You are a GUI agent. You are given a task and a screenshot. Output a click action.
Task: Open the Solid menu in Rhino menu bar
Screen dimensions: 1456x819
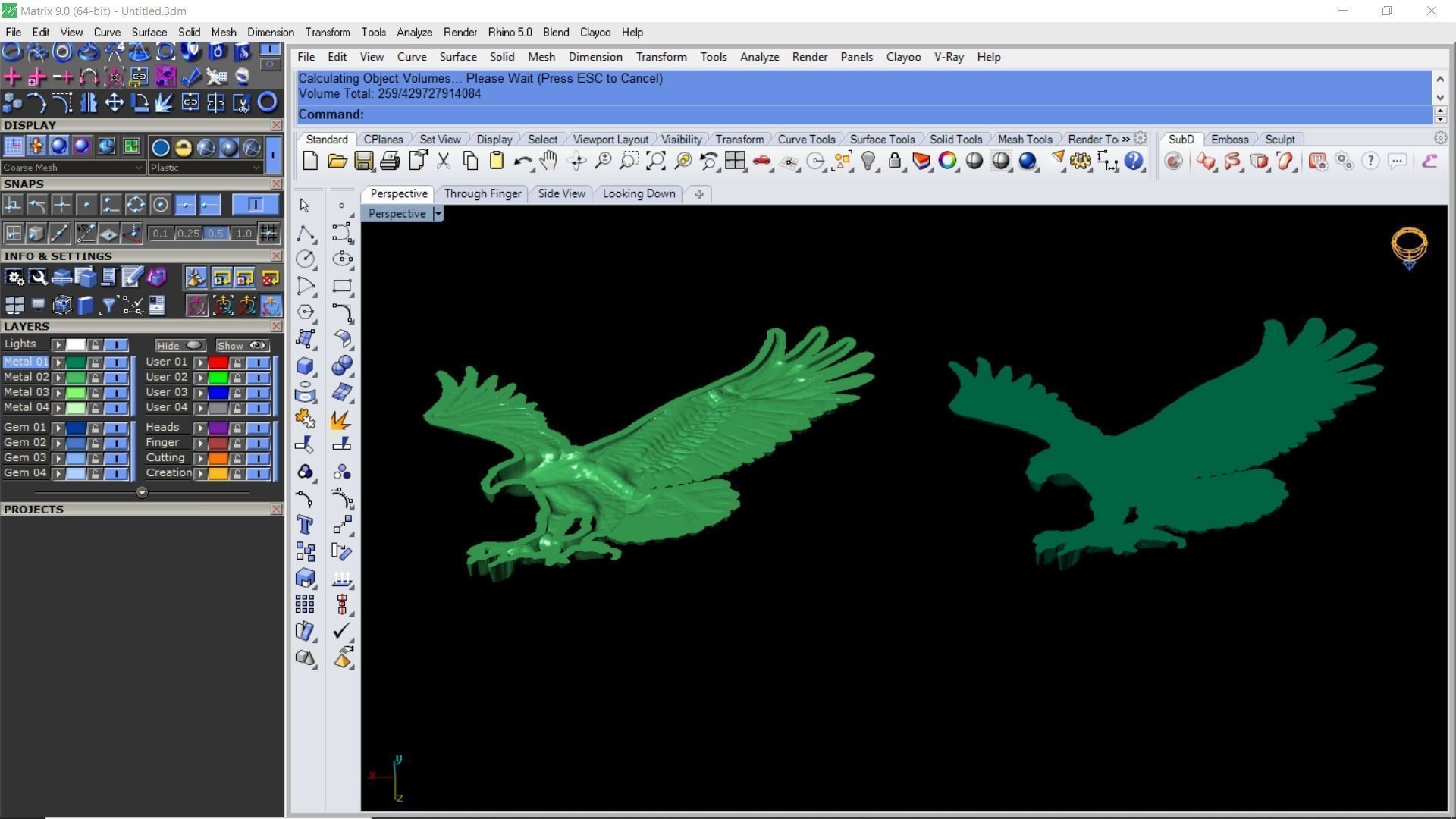(501, 57)
